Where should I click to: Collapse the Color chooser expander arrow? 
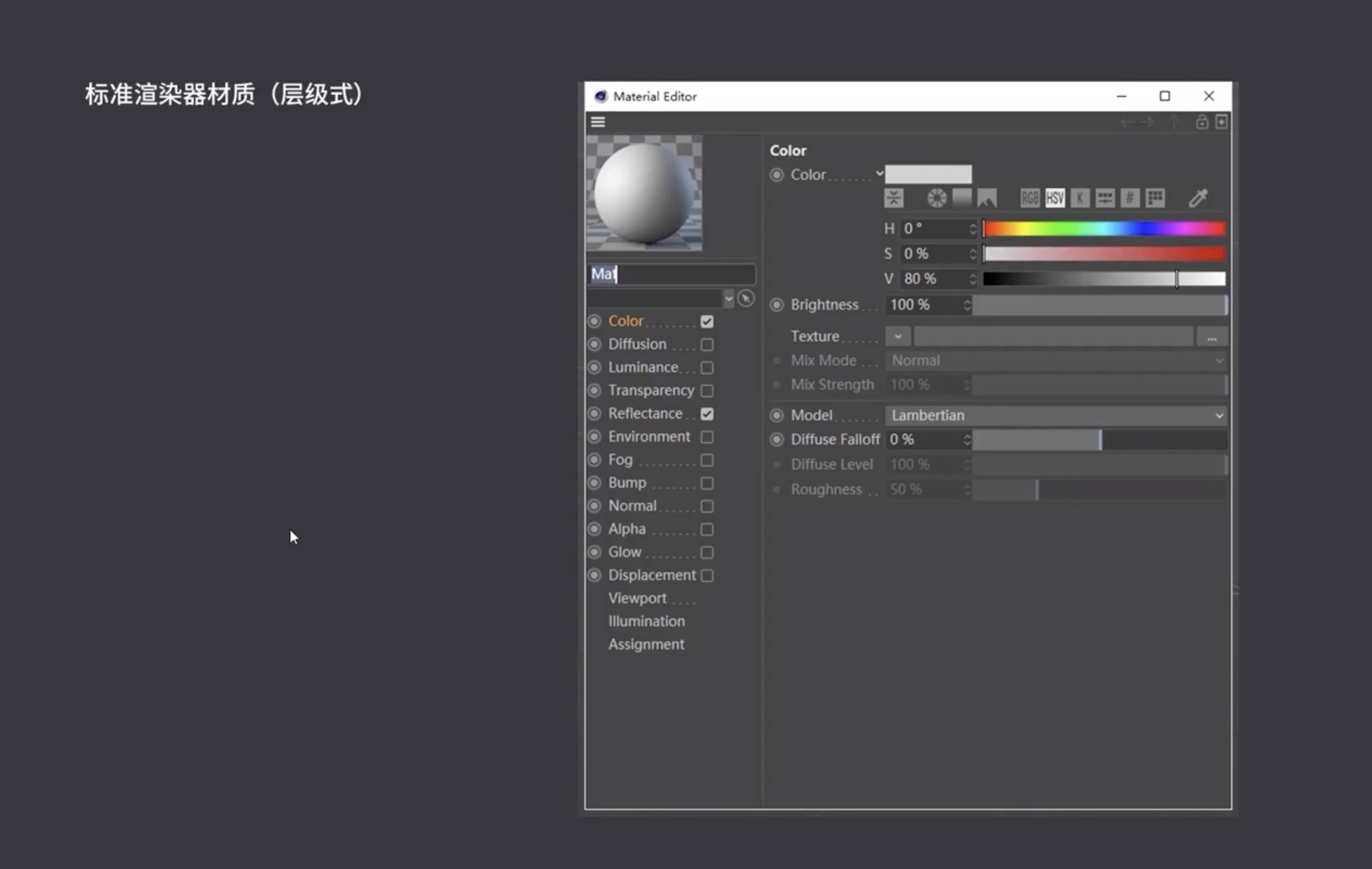click(879, 174)
